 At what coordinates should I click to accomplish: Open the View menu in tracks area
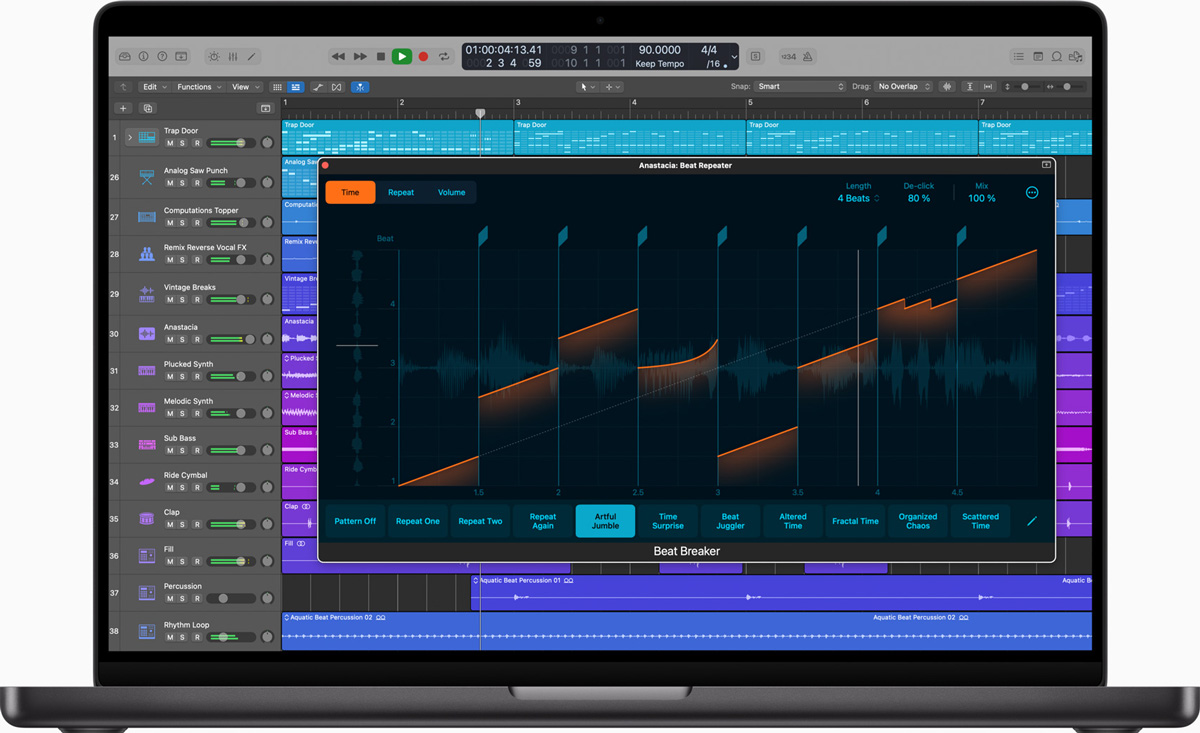245,87
